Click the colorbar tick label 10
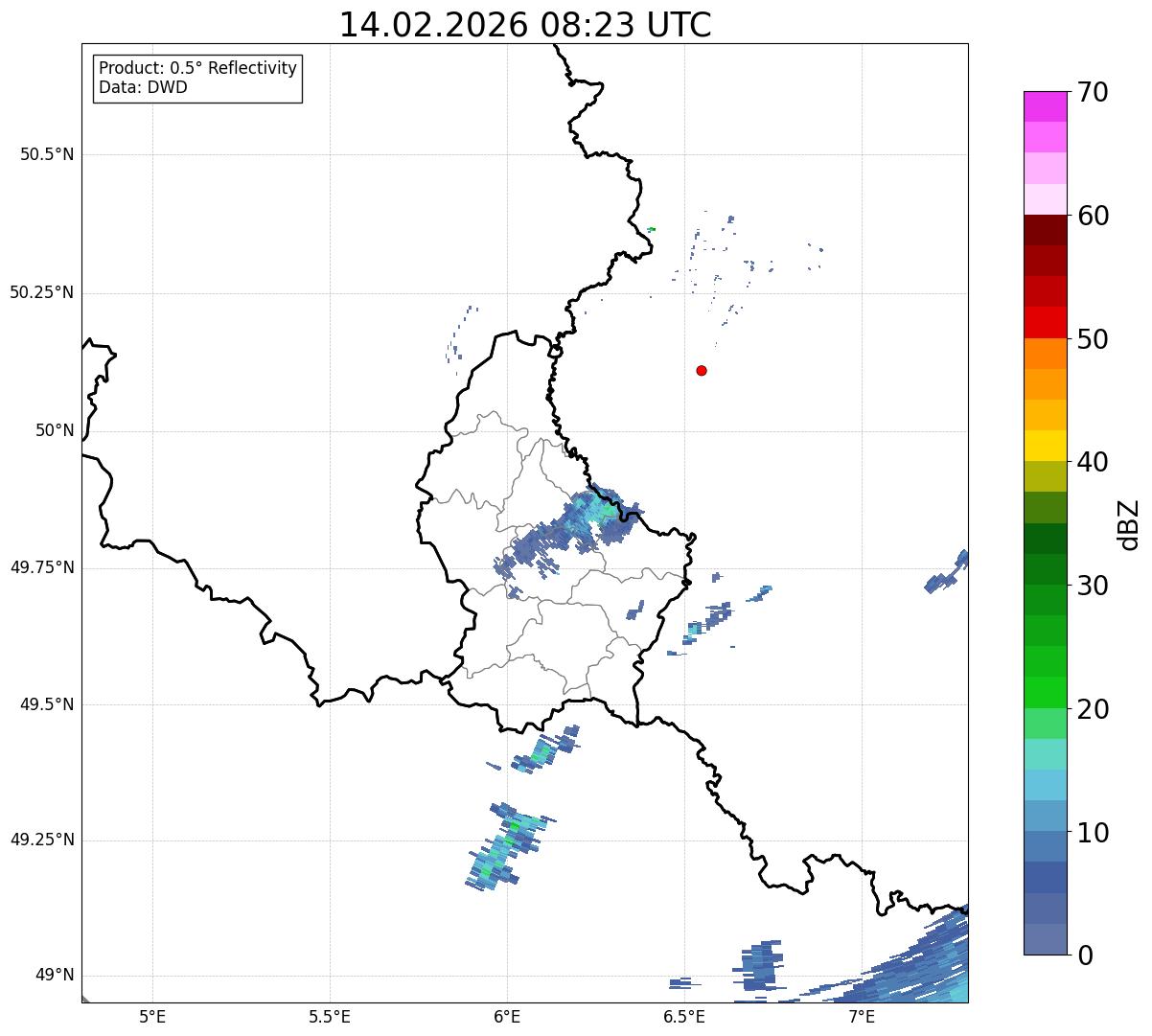 click(x=1093, y=833)
